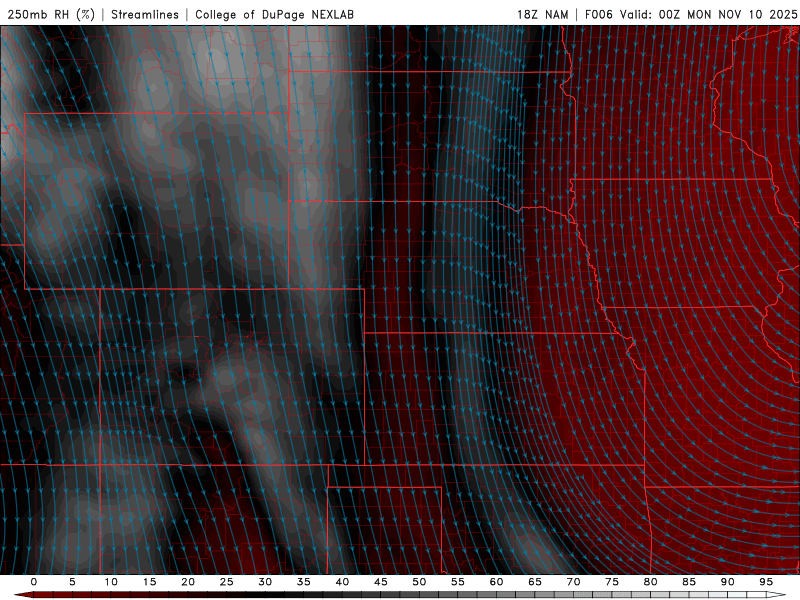Click the colorbar label '60'
Screen dimensions: 800x600
point(496,582)
